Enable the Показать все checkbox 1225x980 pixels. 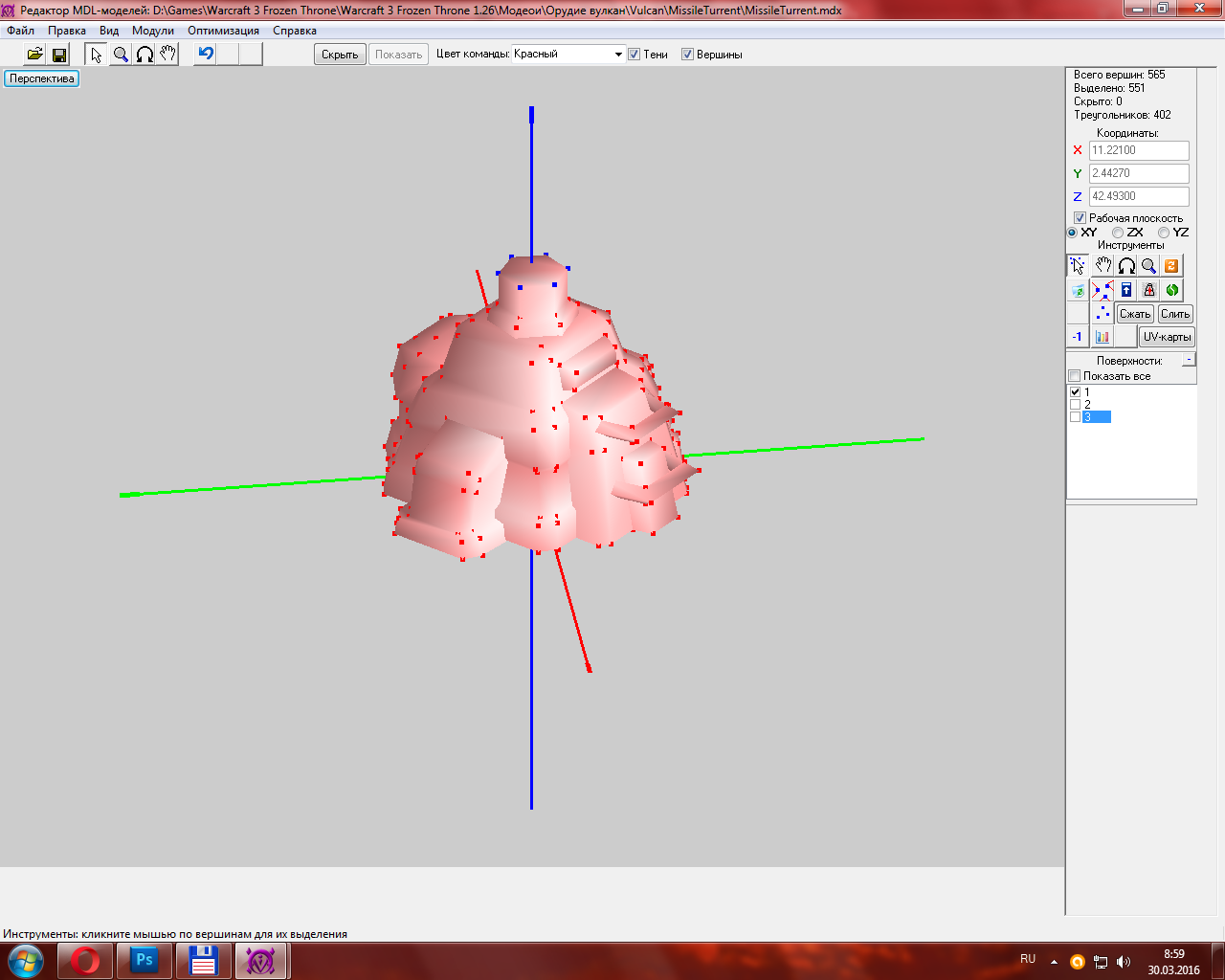[1075, 376]
